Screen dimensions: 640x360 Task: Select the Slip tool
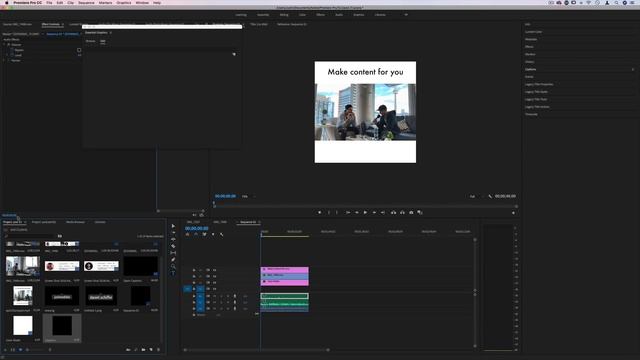173,253
